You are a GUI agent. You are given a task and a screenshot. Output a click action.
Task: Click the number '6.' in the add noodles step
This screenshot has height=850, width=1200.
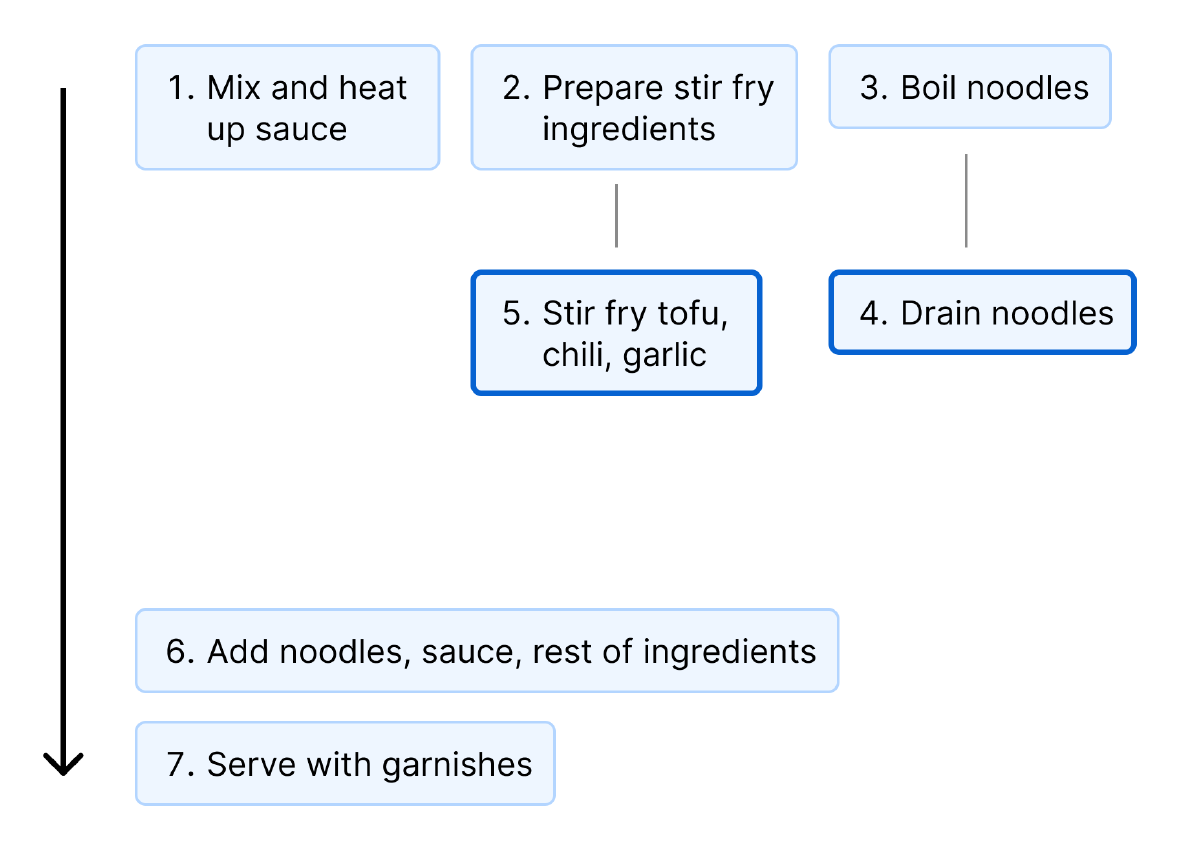[181, 652]
